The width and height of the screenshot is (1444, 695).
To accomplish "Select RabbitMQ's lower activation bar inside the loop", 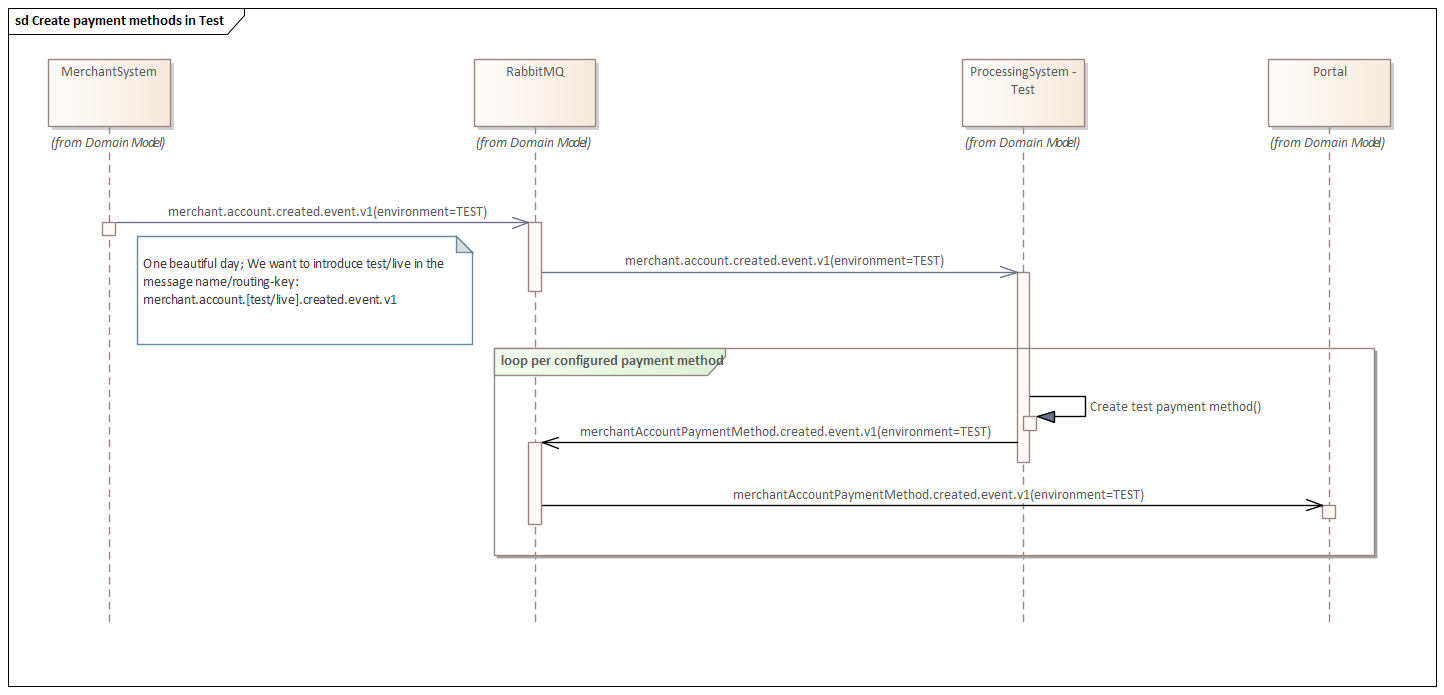I will pyautogui.click(x=535, y=482).
